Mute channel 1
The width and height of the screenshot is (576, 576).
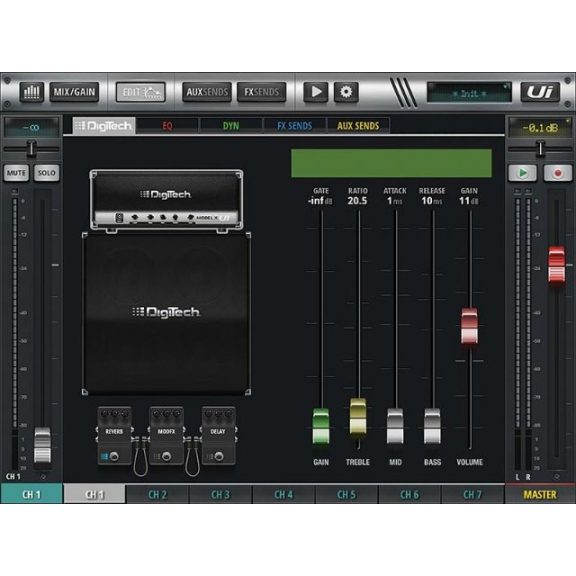click(x=16, y=173)
